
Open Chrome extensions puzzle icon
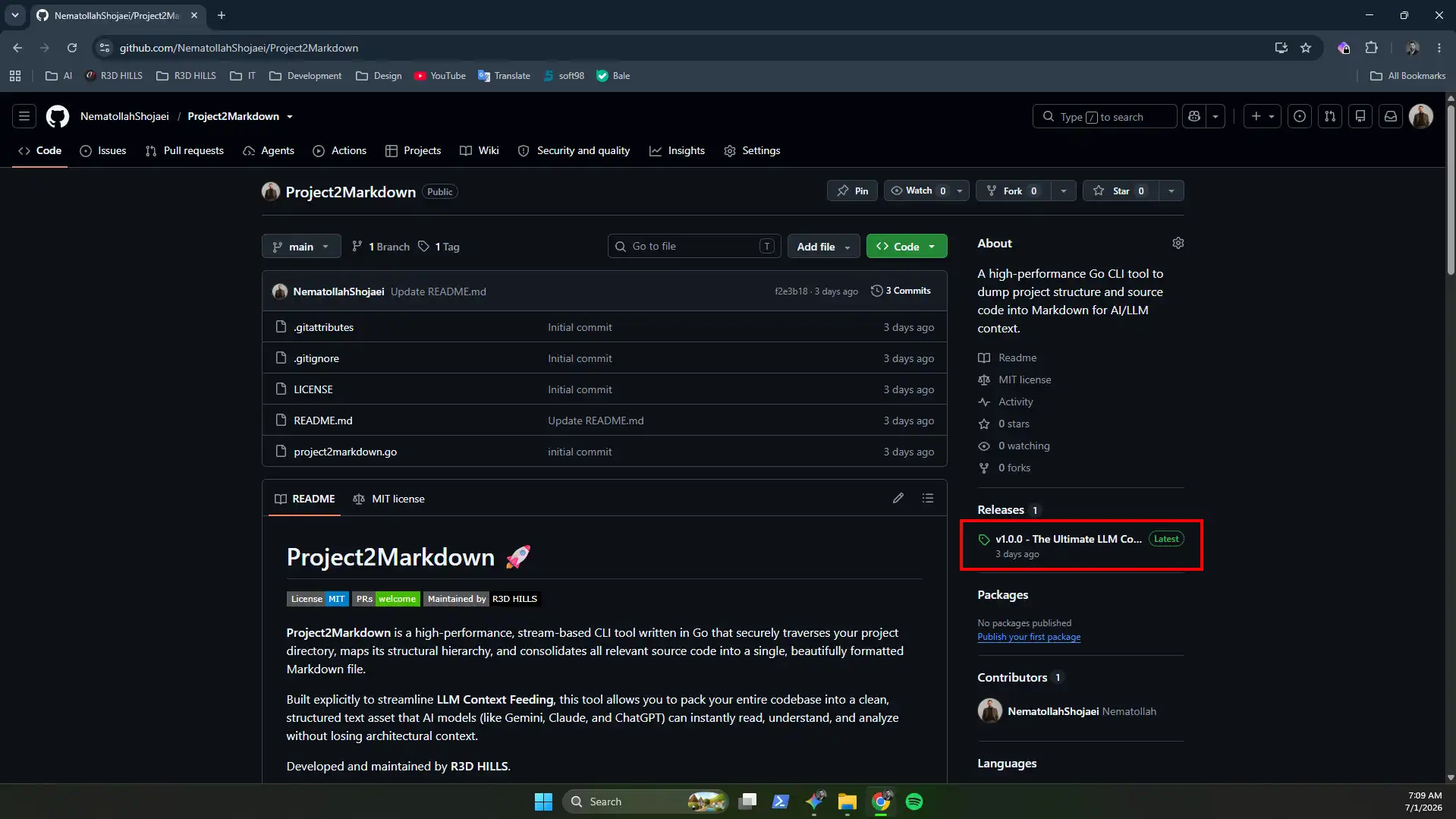(x=1371, y=48)
